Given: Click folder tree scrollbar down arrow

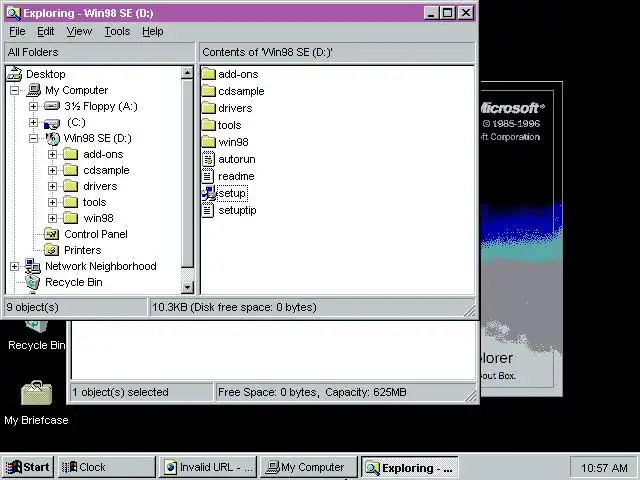Looking at the screenshot, I should click(x=187, y=287).
